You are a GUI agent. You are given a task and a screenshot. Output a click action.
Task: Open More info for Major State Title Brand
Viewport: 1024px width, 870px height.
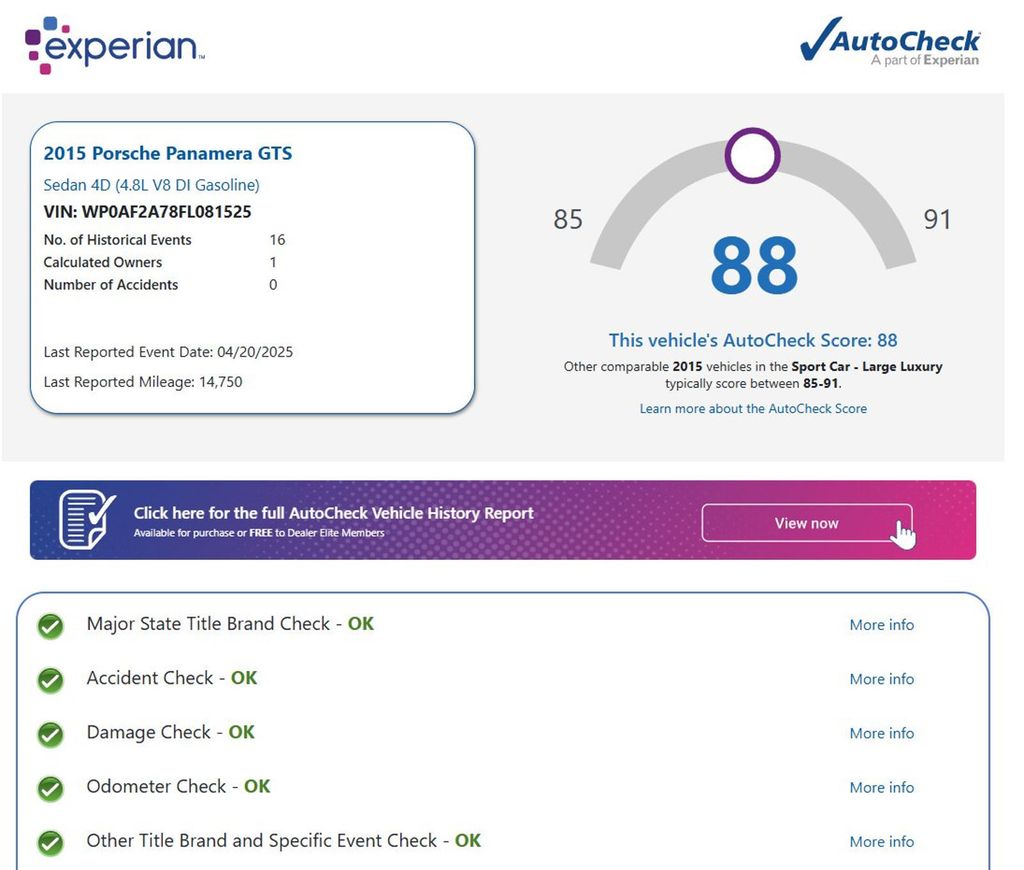(882, 624)
